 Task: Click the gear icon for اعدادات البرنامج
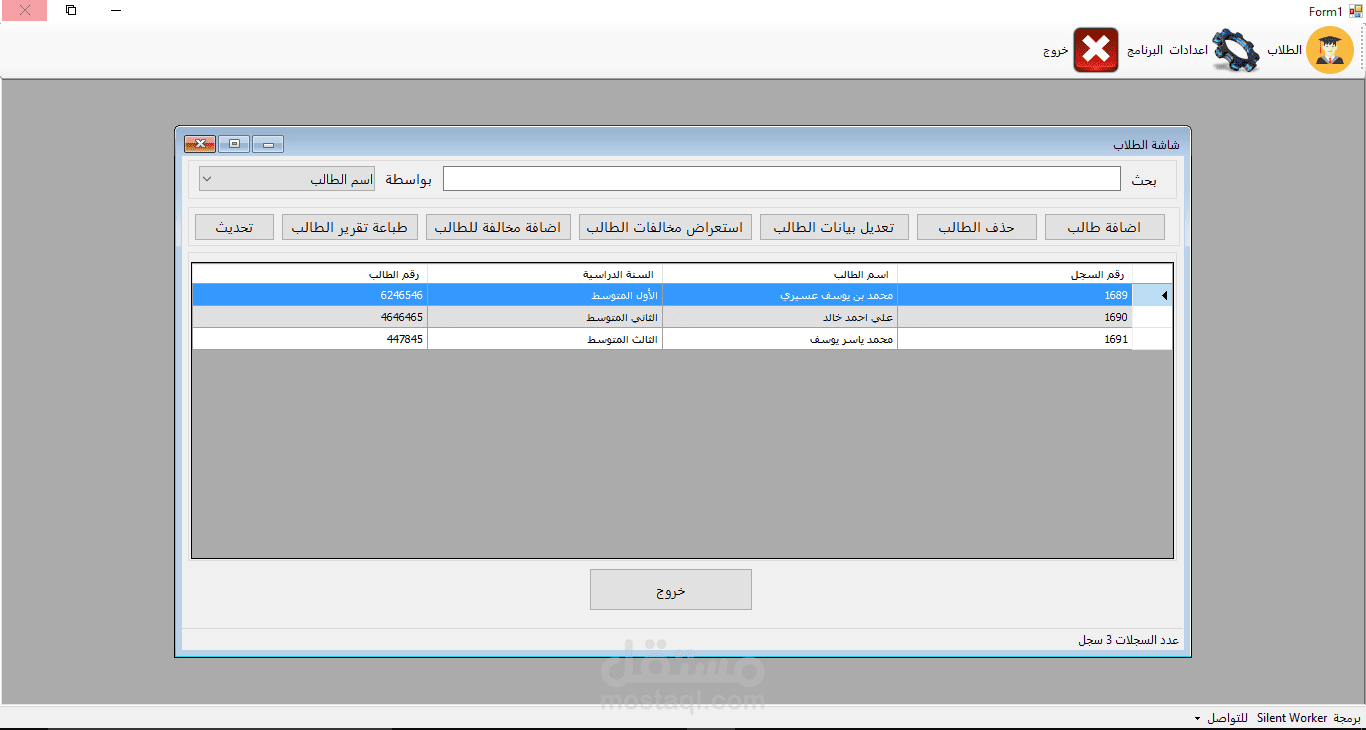[1236, 50]
